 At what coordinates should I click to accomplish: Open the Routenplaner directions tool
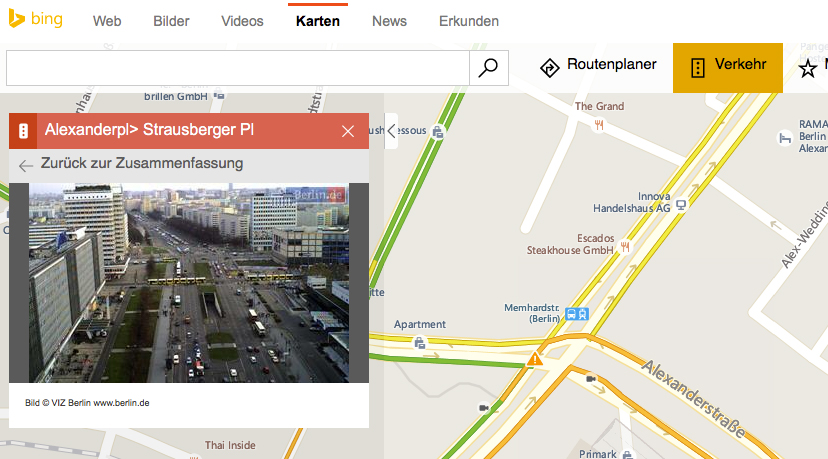[x=598, y=67]
